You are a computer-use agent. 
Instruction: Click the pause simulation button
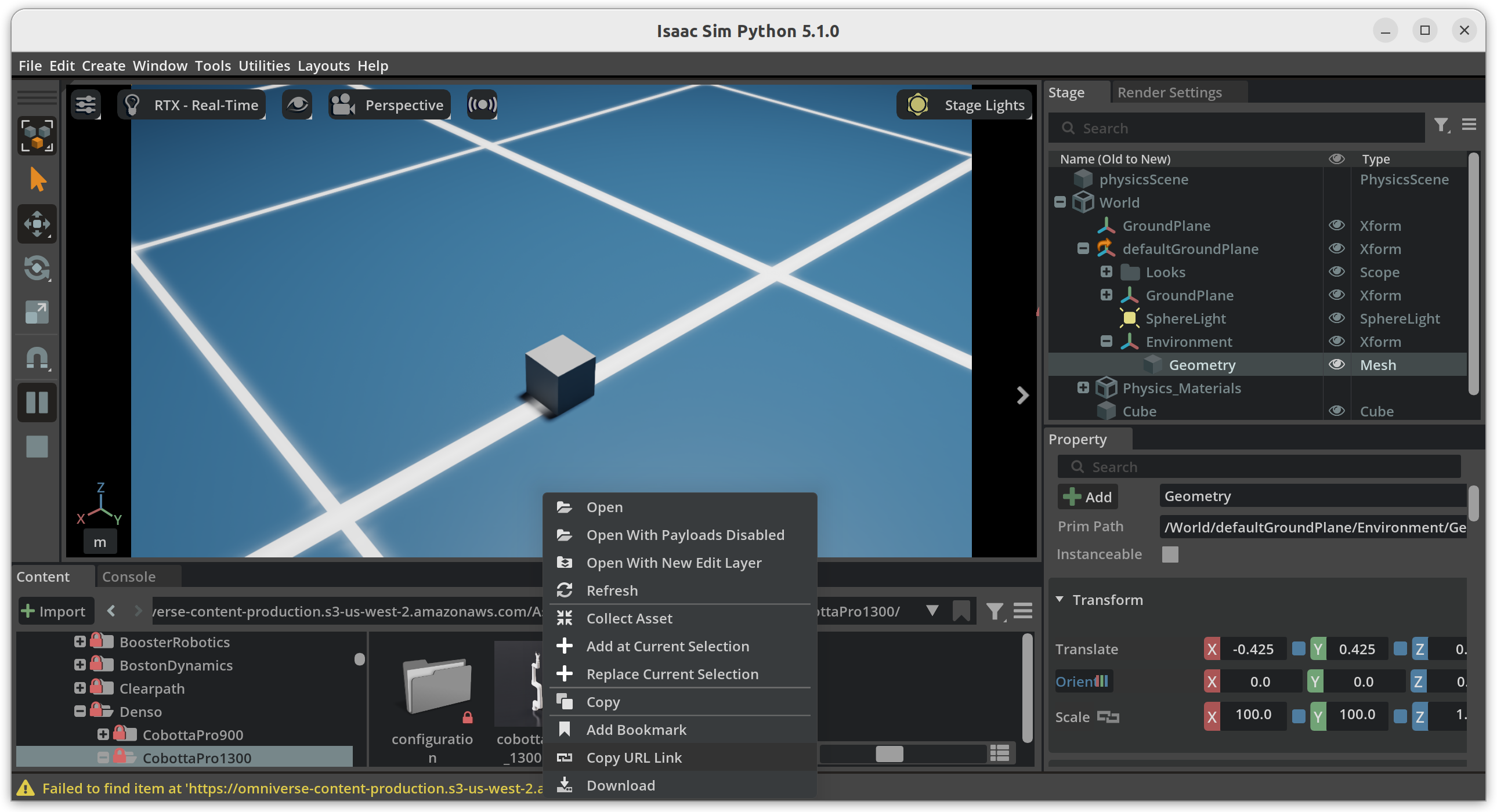pos(37,402)
